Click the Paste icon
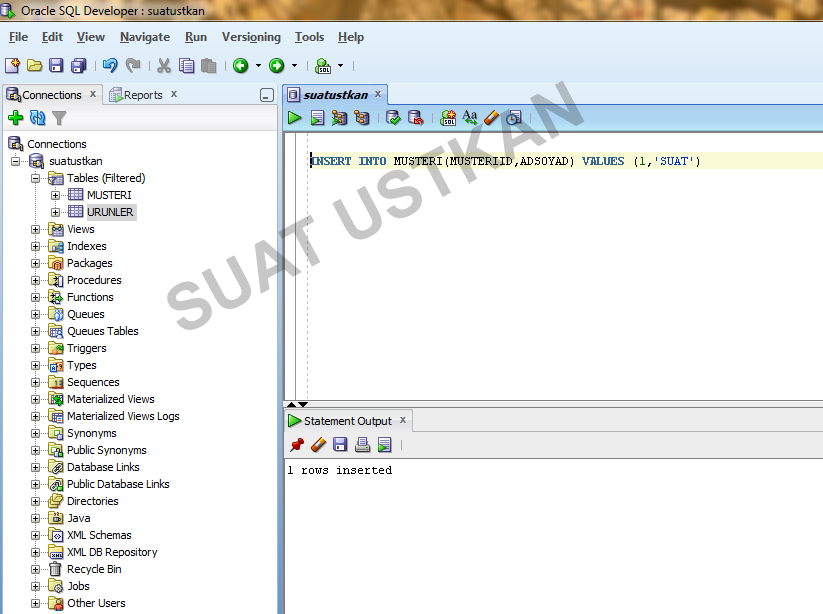 [209, 66]
